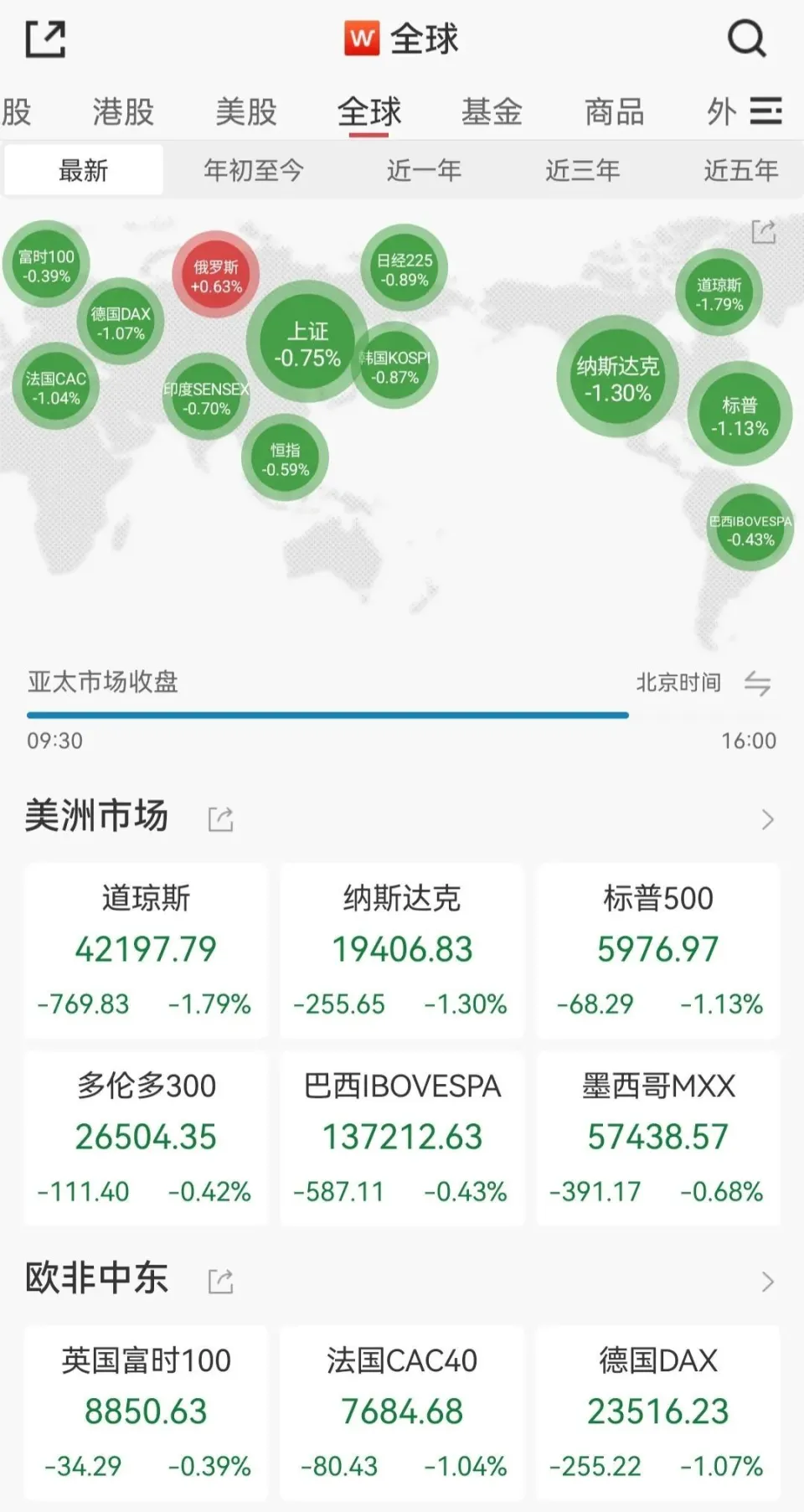Open the category list hamburger icon
This screenshot has width=804, height=1512.
click(765, 111)
